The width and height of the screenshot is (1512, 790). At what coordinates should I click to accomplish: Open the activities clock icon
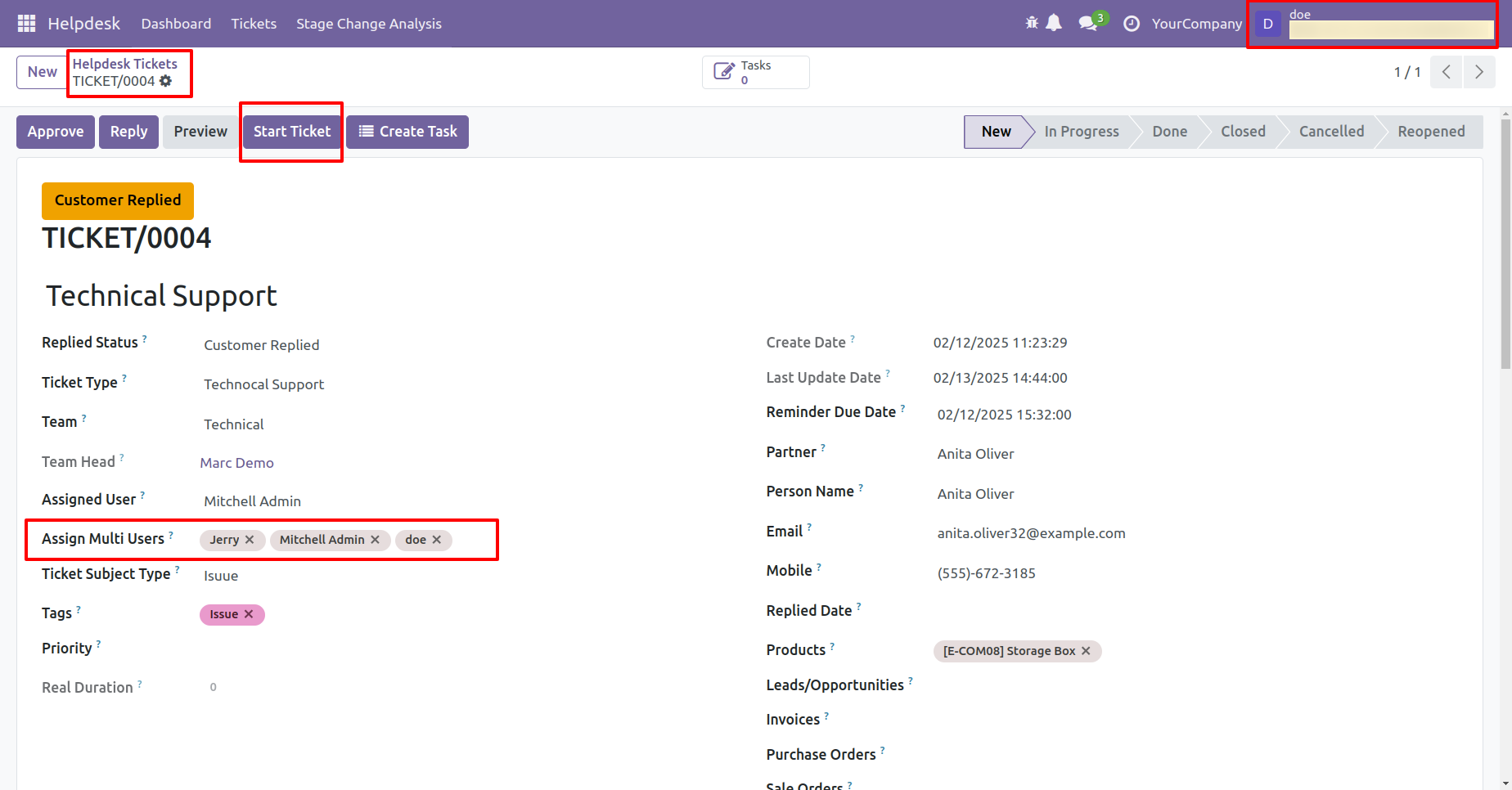1132,24
